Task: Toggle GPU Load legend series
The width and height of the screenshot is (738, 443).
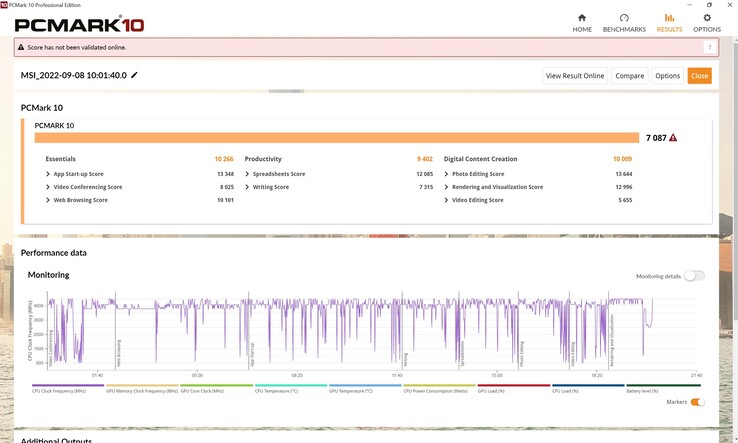Action: [x=514, y=388]
